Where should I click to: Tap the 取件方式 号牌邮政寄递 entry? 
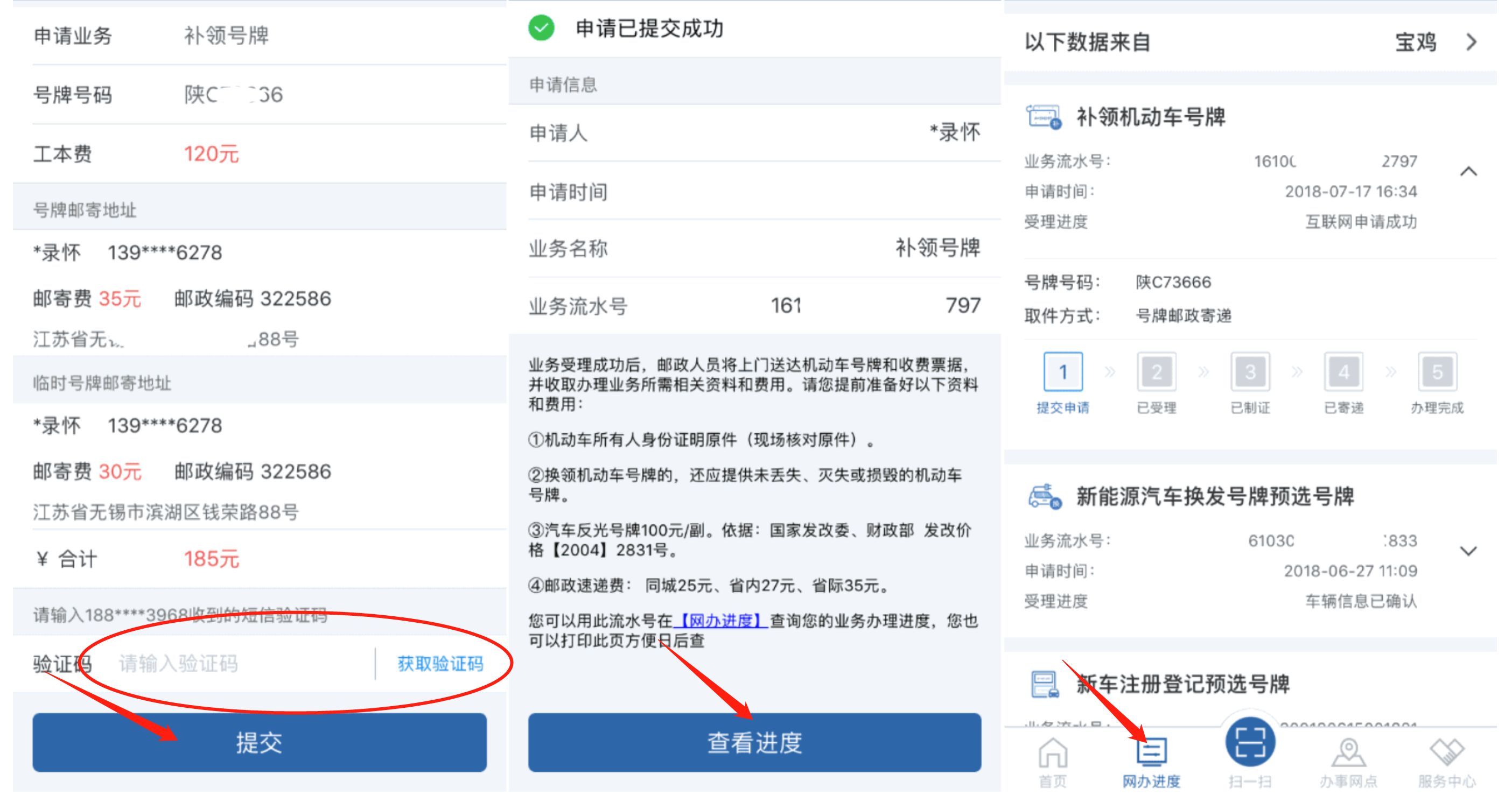pos(1128,315)
